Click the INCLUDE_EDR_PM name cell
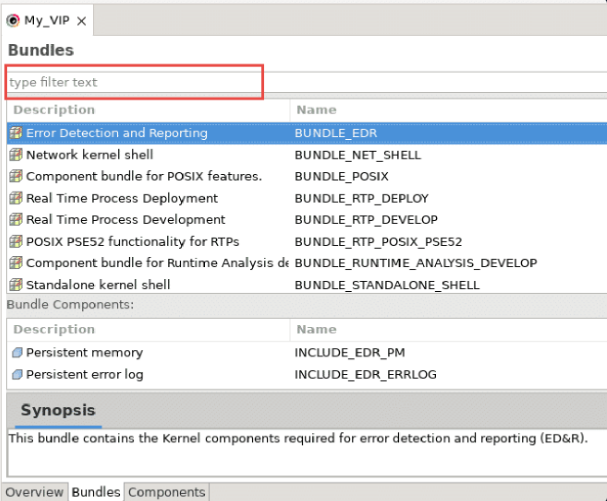The height and width of the screenshot is (501, 607). click(x=350, y=353)
